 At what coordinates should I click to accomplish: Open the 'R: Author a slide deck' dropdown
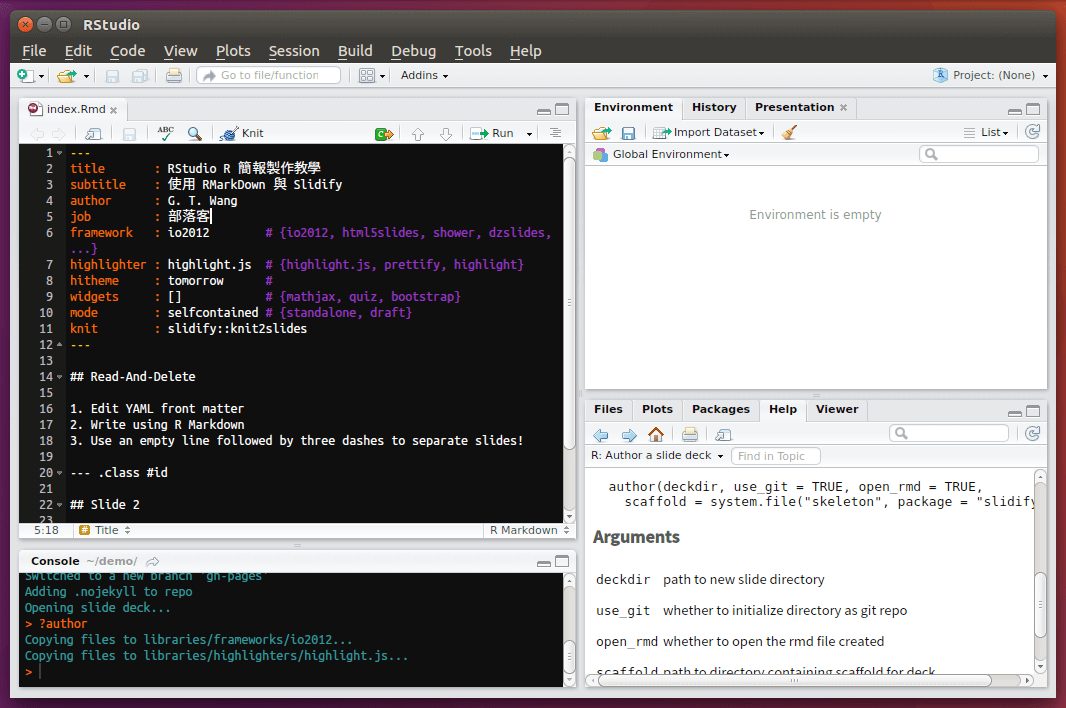(657, 456)
